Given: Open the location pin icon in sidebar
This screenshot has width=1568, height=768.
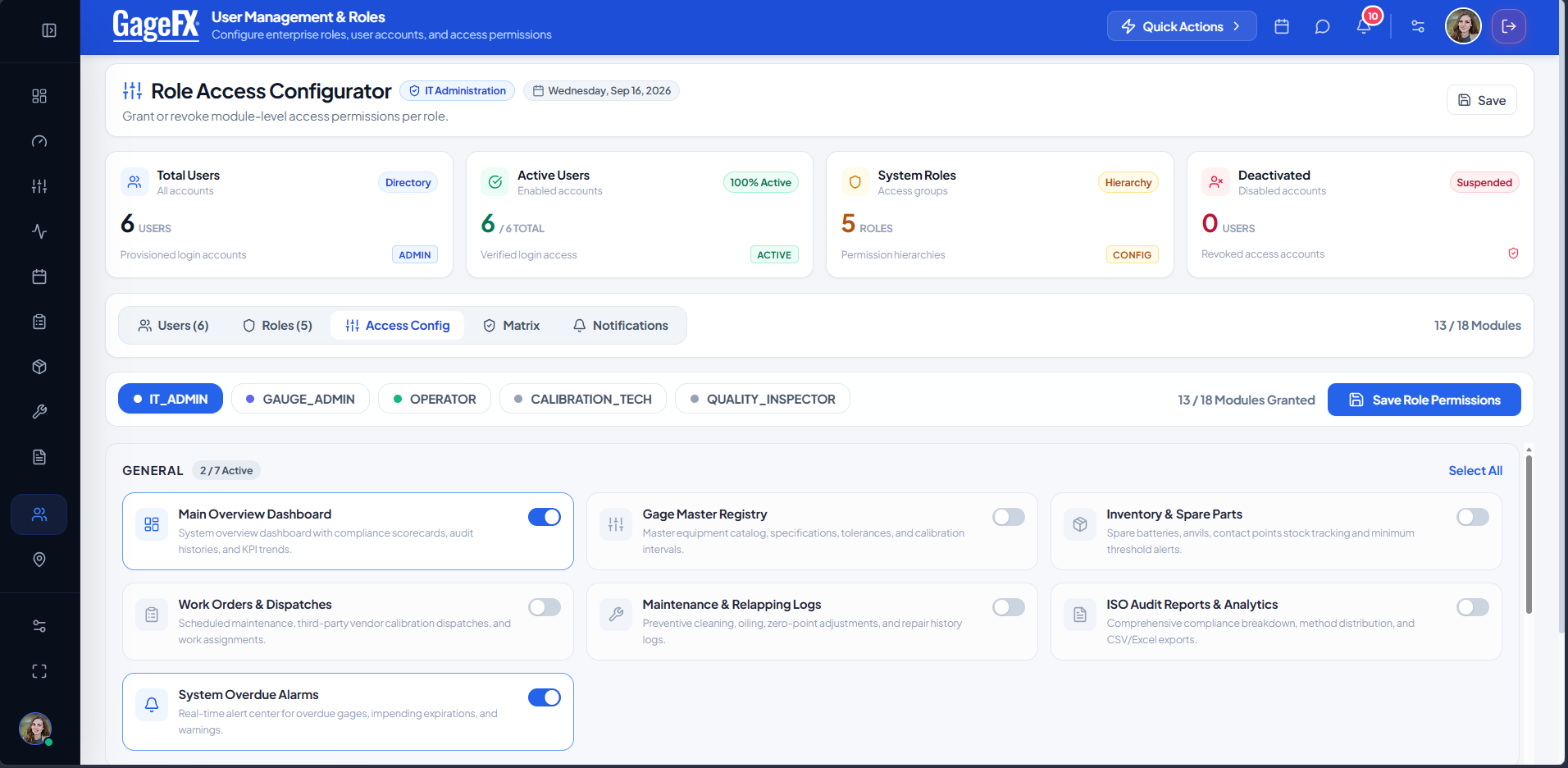Looking at the screenshot, I should click(39, 560).
